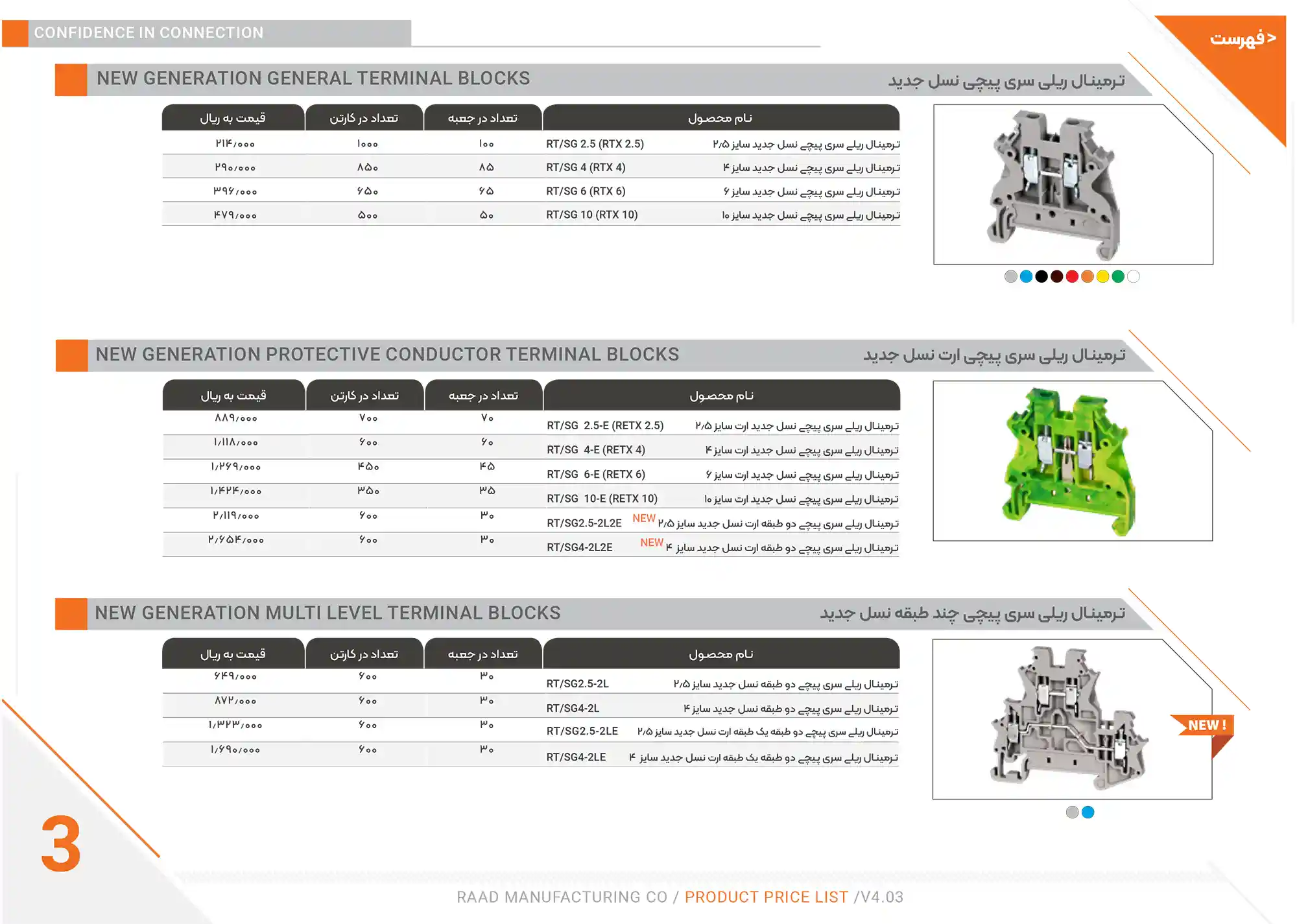The height and width of the screenshot is (924, 1297).
Task: Click the NEW label beside RT/SG4-2L2E
Action: pos(650,543)
